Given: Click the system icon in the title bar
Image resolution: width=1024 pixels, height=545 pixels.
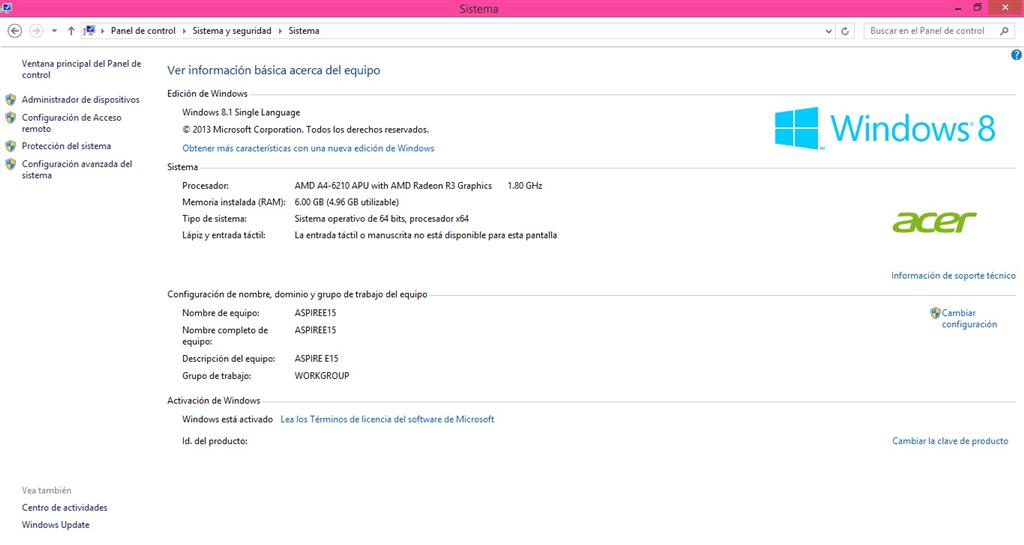Looking at the screenshot, I should point(7,8).
